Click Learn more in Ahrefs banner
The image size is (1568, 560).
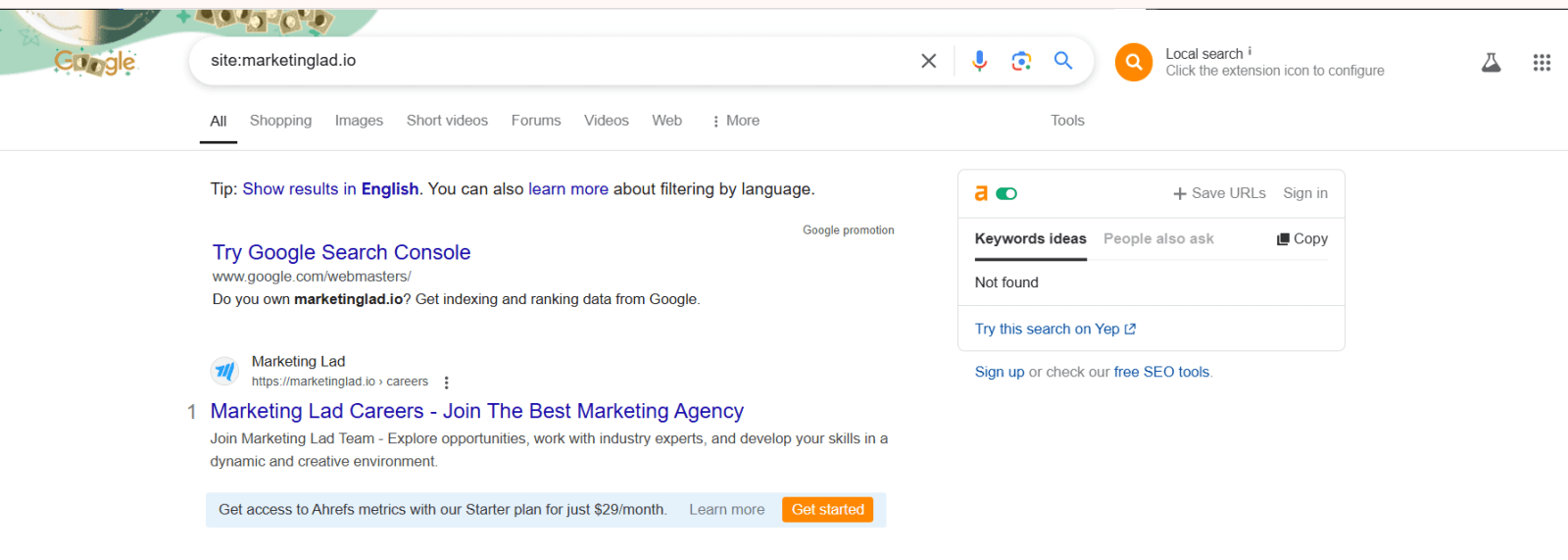coord(726,510)
